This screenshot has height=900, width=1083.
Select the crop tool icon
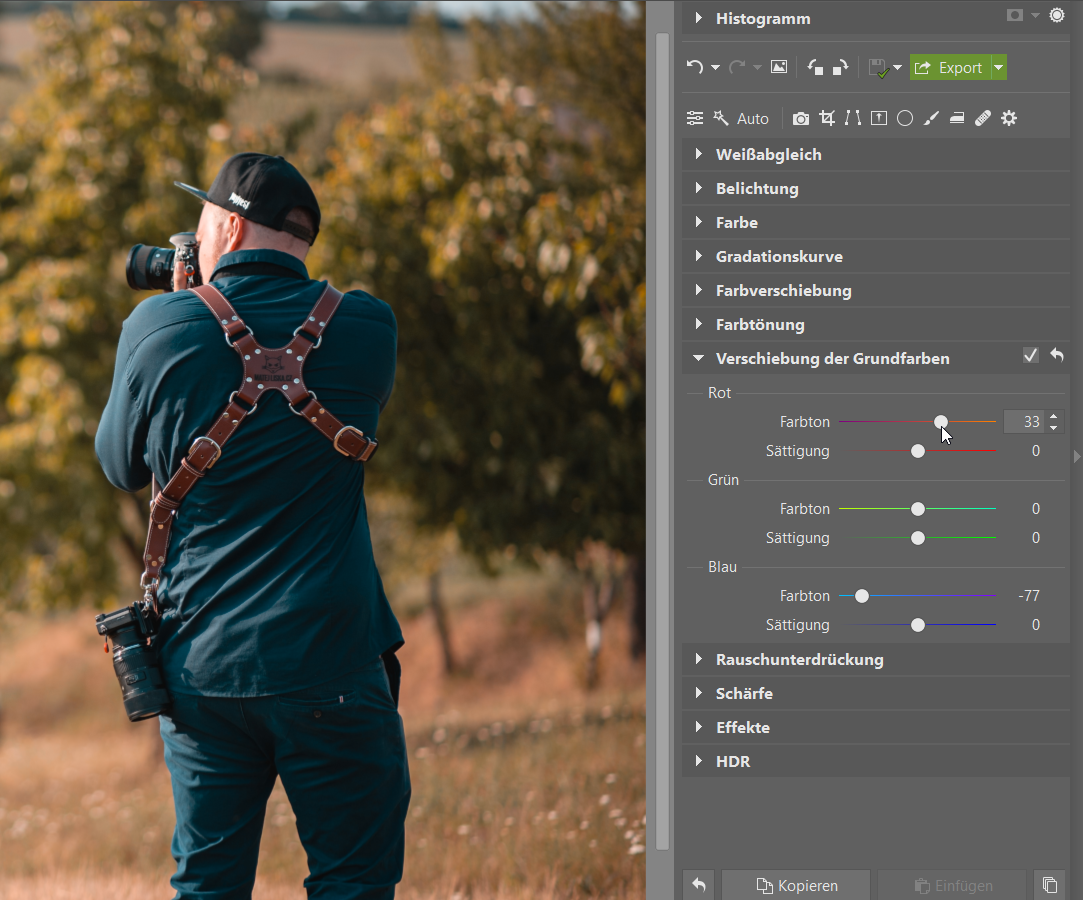(x=827, y=118)
